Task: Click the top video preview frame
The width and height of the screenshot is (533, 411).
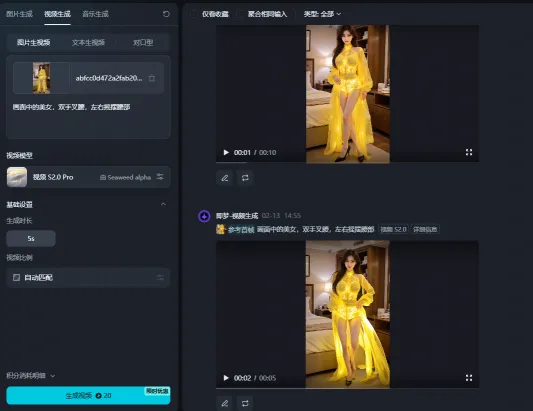Action: pos(348,94)
